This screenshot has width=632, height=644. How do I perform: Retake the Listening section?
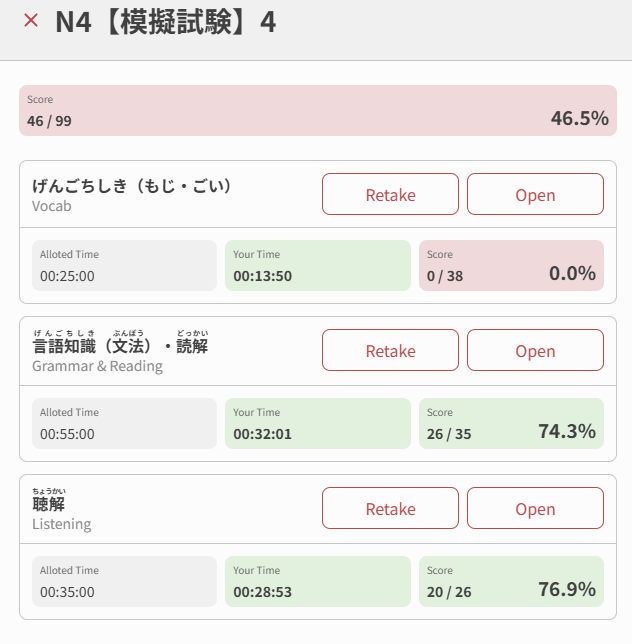click(390, 508)
